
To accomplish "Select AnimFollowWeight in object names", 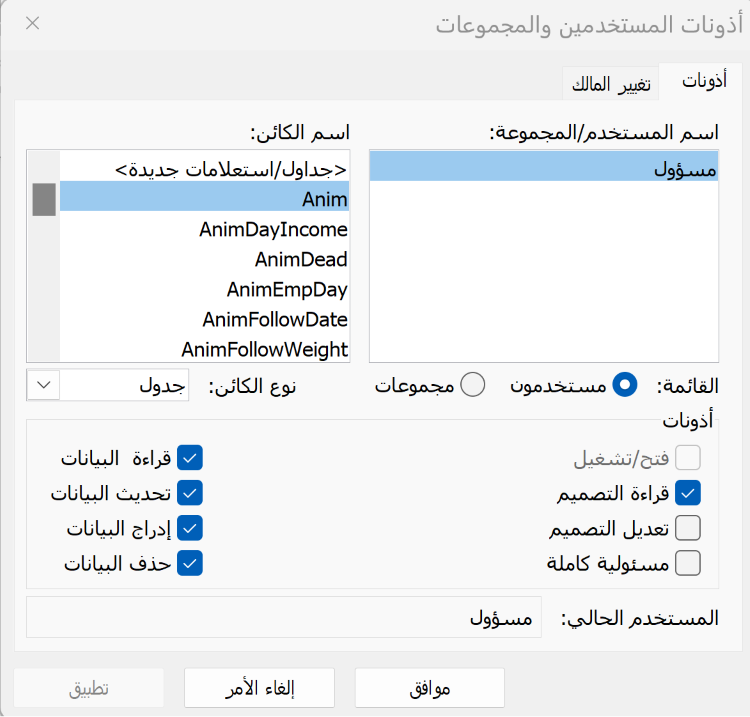I will (204, 349).
